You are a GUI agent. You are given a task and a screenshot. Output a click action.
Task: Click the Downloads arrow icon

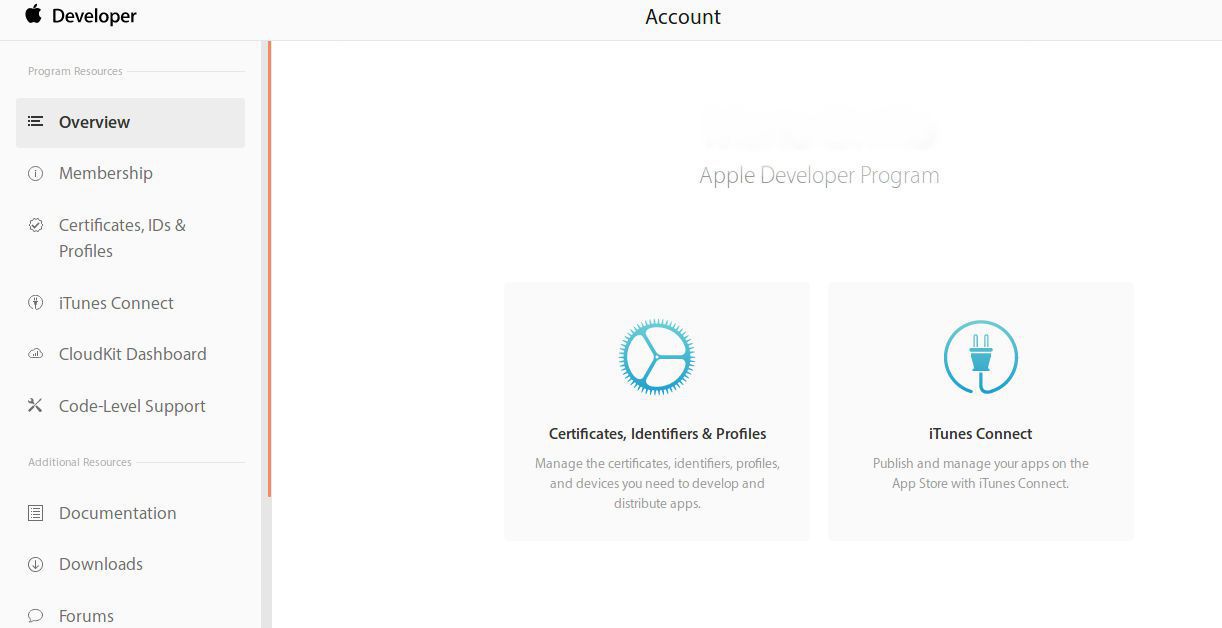click(35, 564)
